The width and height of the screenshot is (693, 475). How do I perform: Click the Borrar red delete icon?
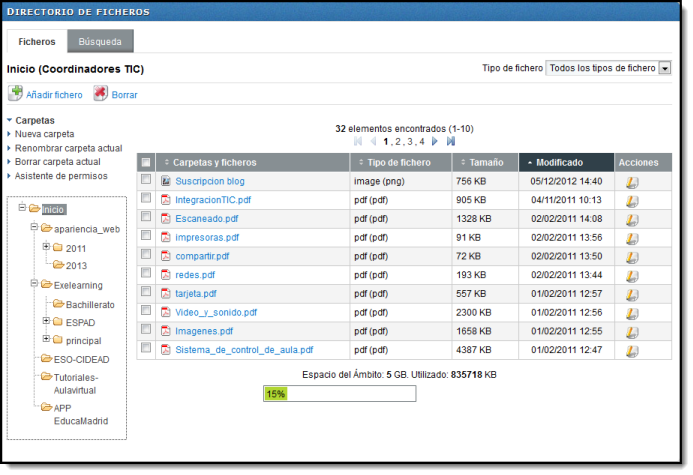point(101,94)
